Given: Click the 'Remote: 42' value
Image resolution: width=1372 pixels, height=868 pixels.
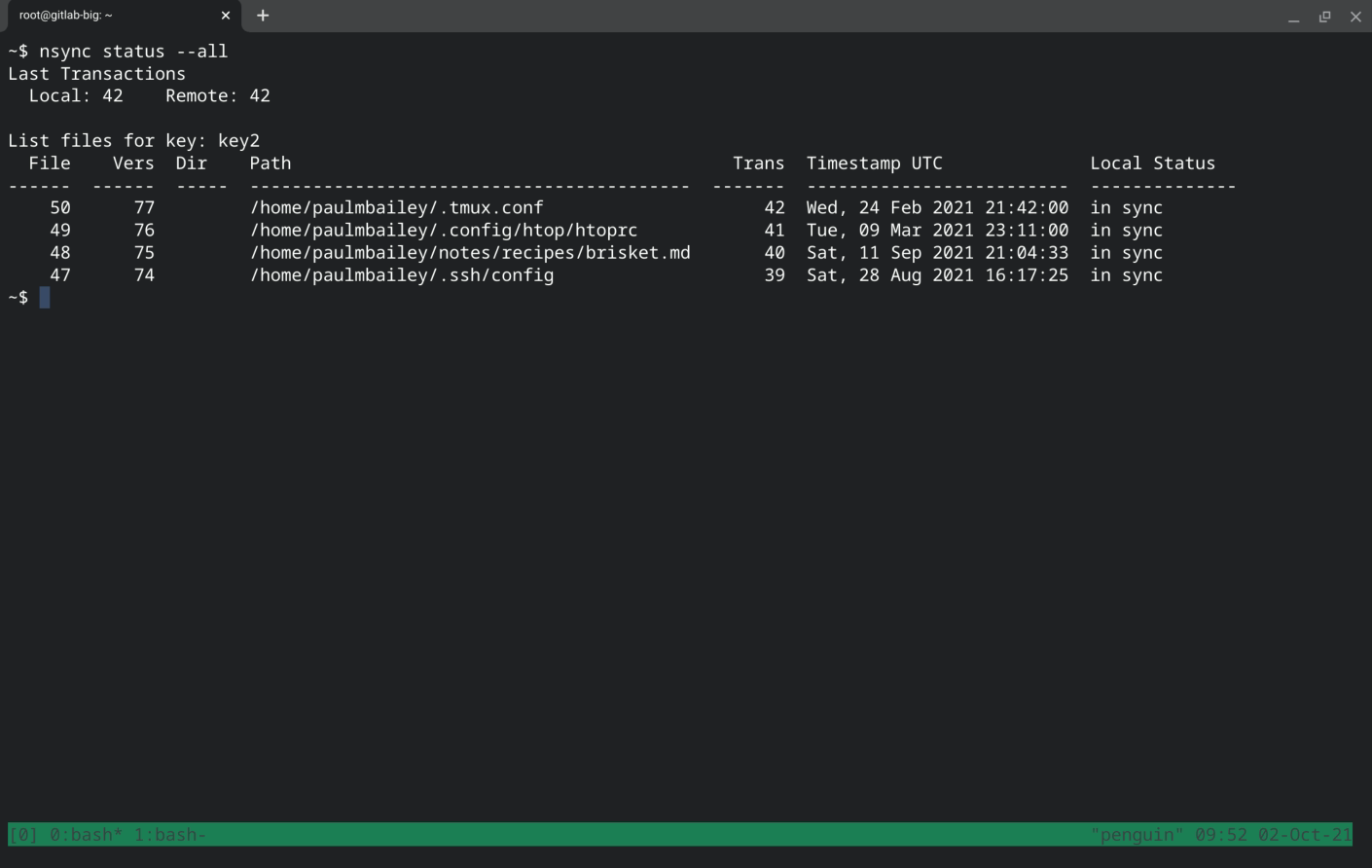Looking at the screenshot, I should tap(218, 96).
